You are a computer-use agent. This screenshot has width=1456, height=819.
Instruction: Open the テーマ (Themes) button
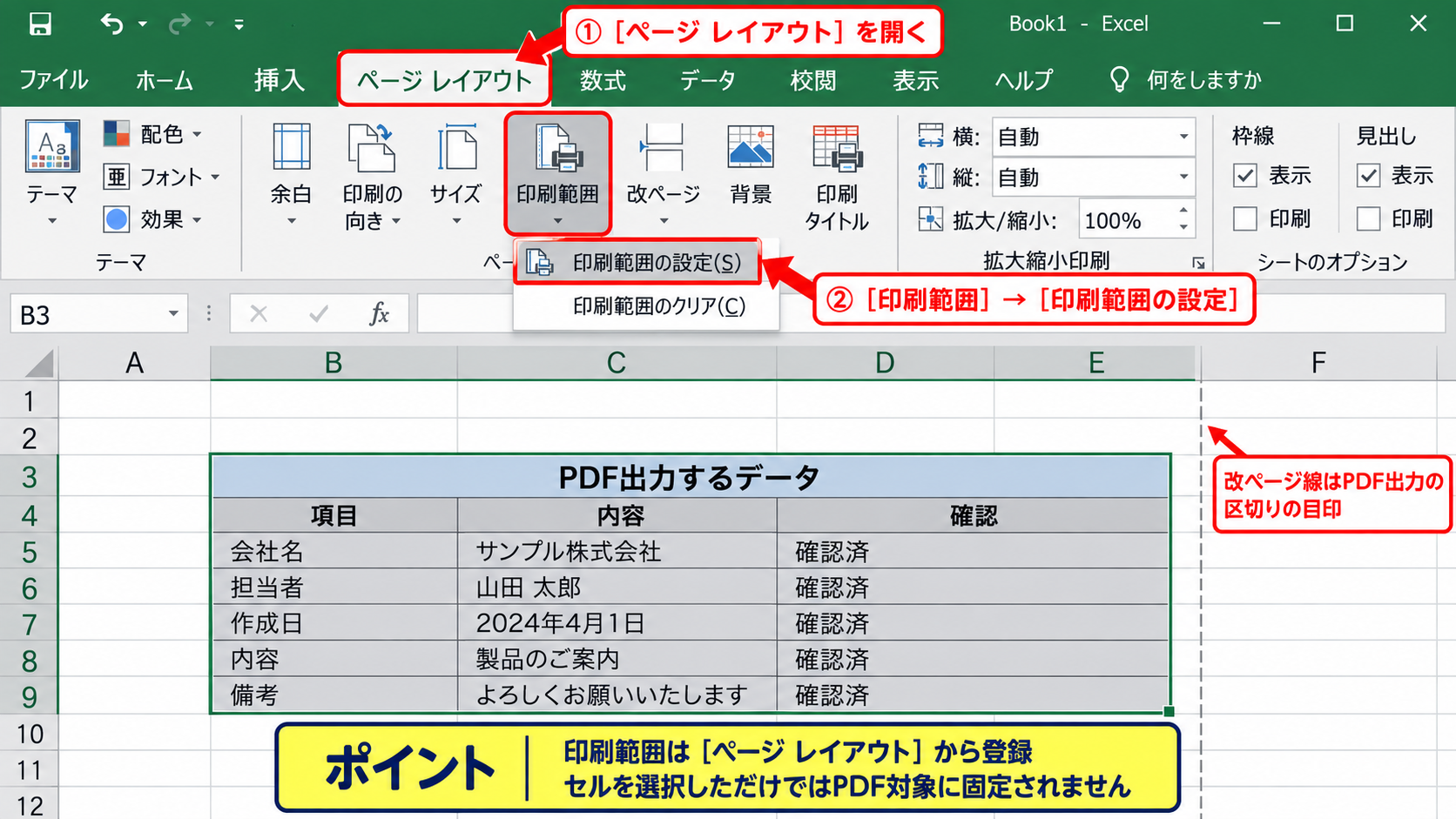pyautogui.click(x=52, y=172)
